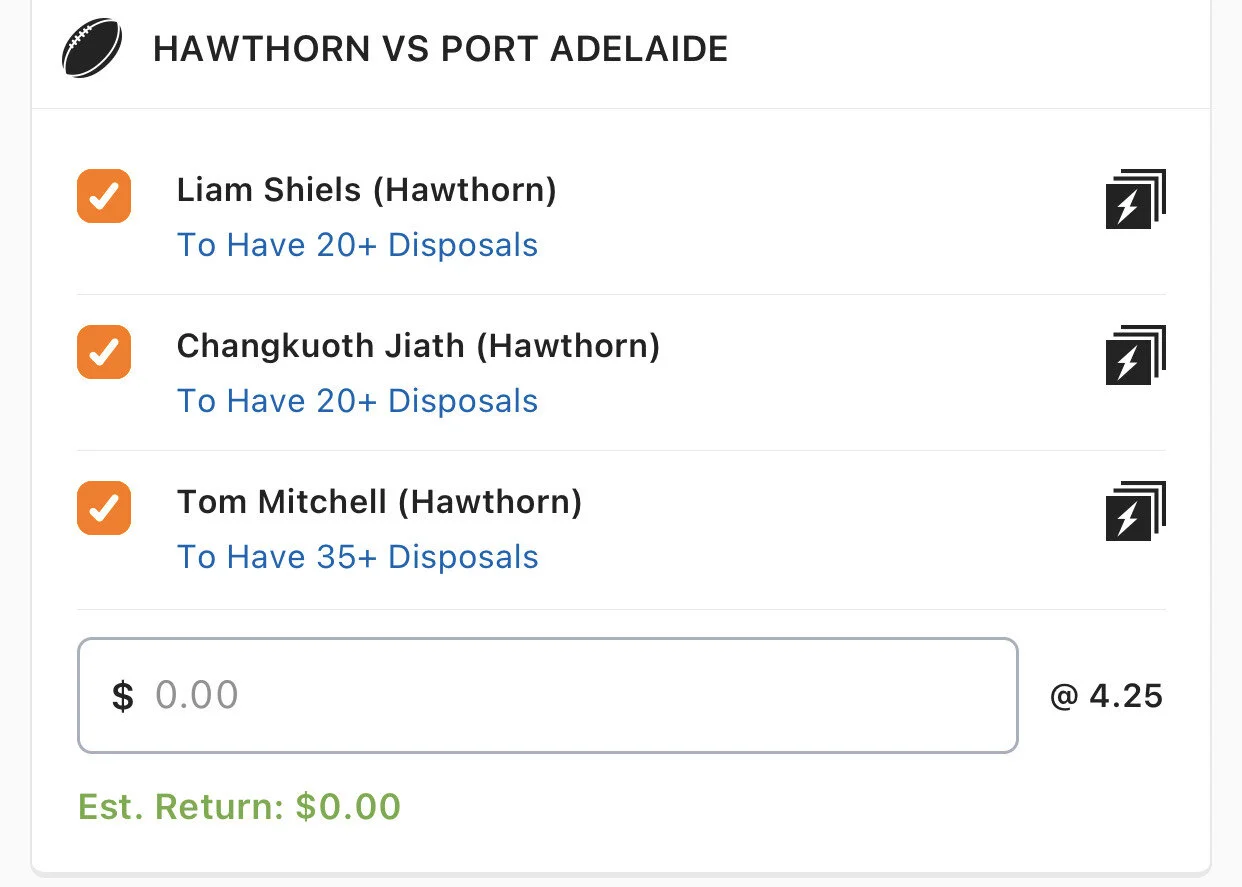The height and width of the screenshot is (887, 1242).
Task: Click the football icon in the match header
Action: 92,48
